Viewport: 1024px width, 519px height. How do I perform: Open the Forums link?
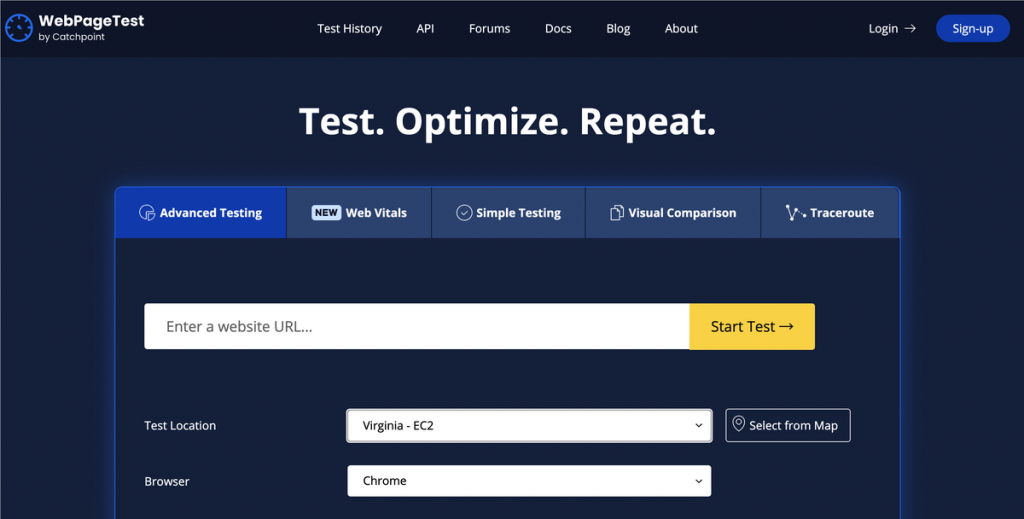point(489,29)
